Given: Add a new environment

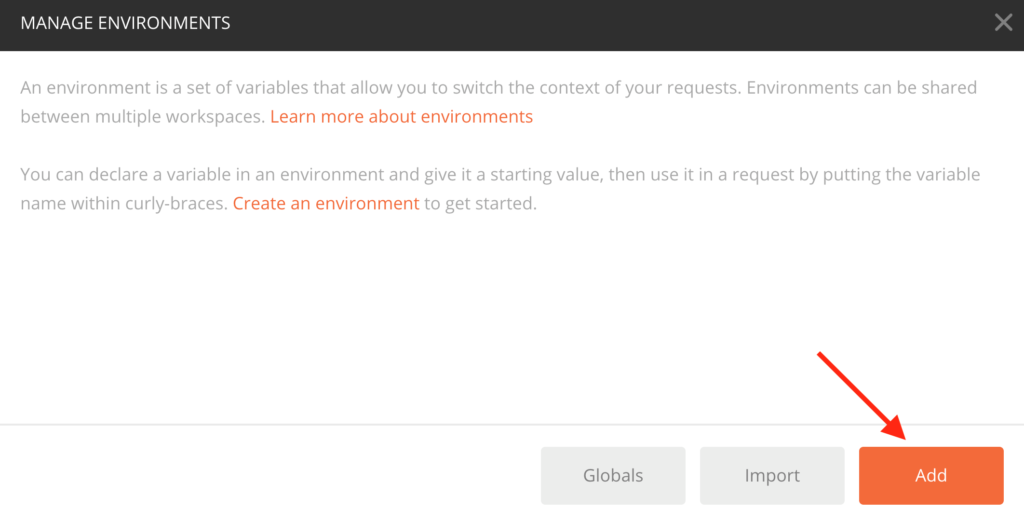Looking at the screenshot, I should 930,475.
